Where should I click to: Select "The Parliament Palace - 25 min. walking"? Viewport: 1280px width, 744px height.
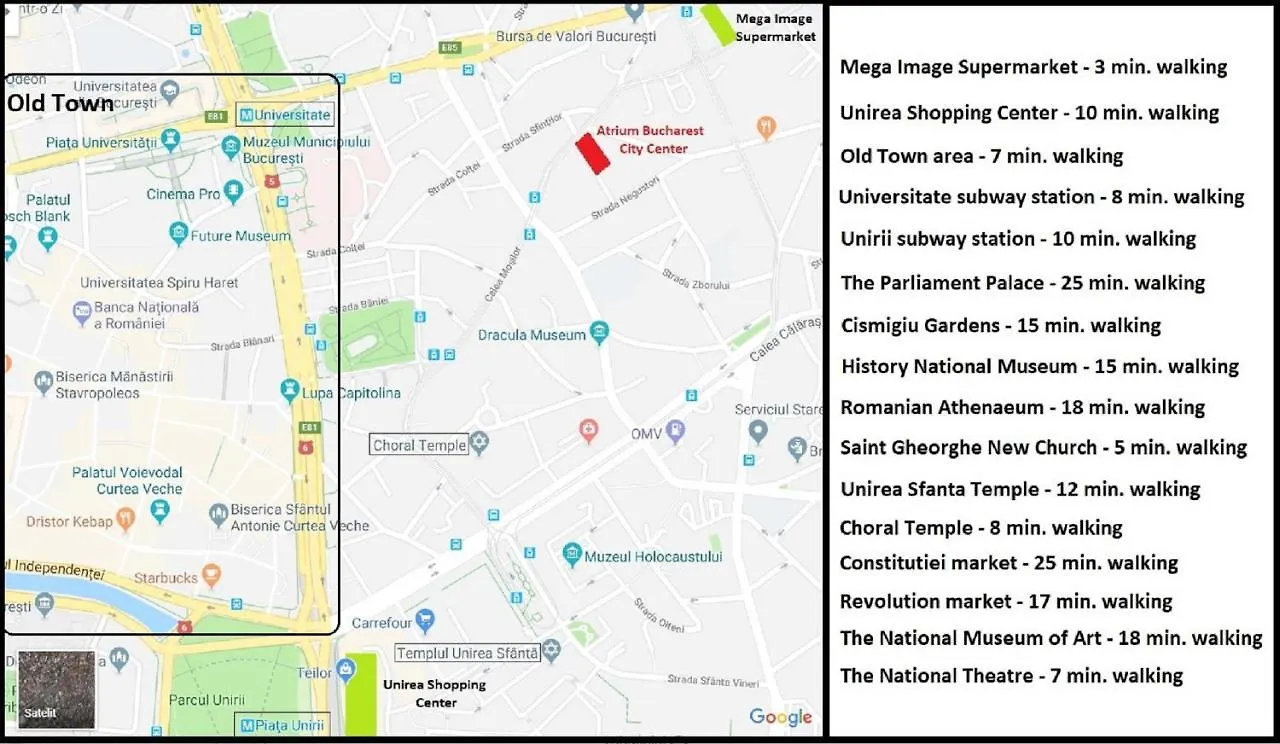click(x=1022, y=282)
